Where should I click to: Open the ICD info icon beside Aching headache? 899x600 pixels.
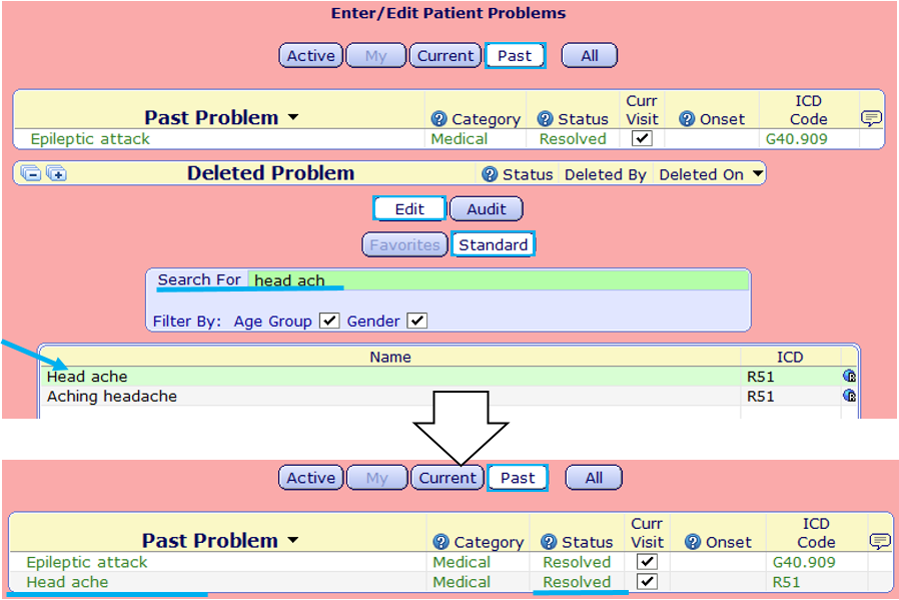click(x=849, y=396)
